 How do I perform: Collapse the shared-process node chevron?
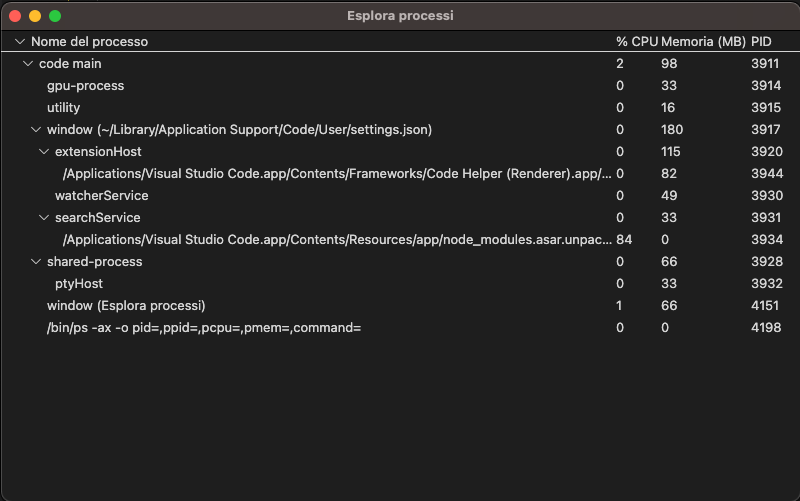(x=36, y=261)
